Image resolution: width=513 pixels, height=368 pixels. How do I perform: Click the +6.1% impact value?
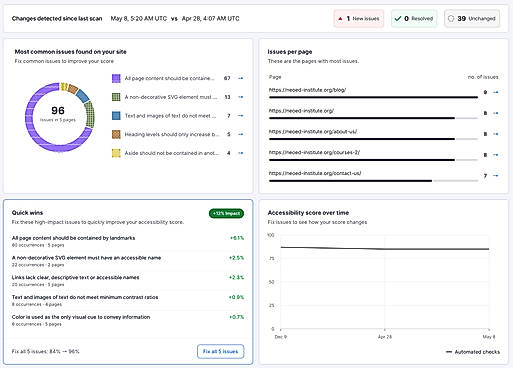click(237, 238)
